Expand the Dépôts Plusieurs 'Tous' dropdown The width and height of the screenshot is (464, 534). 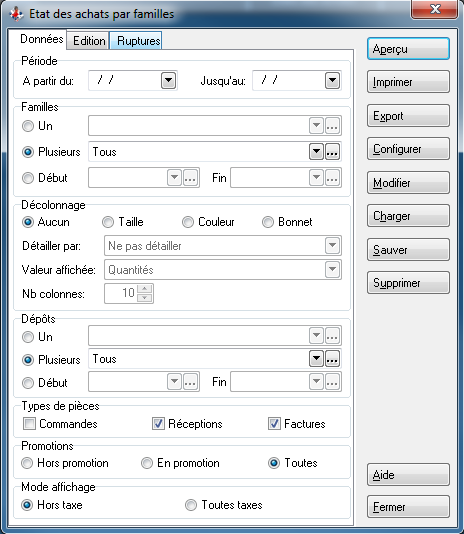pos(316,359)
